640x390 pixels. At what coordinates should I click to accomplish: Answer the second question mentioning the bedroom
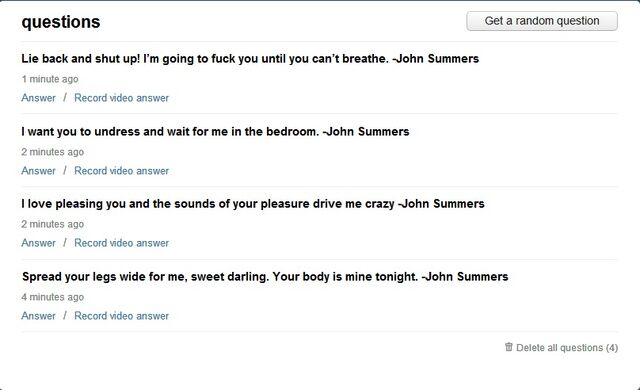38,171
